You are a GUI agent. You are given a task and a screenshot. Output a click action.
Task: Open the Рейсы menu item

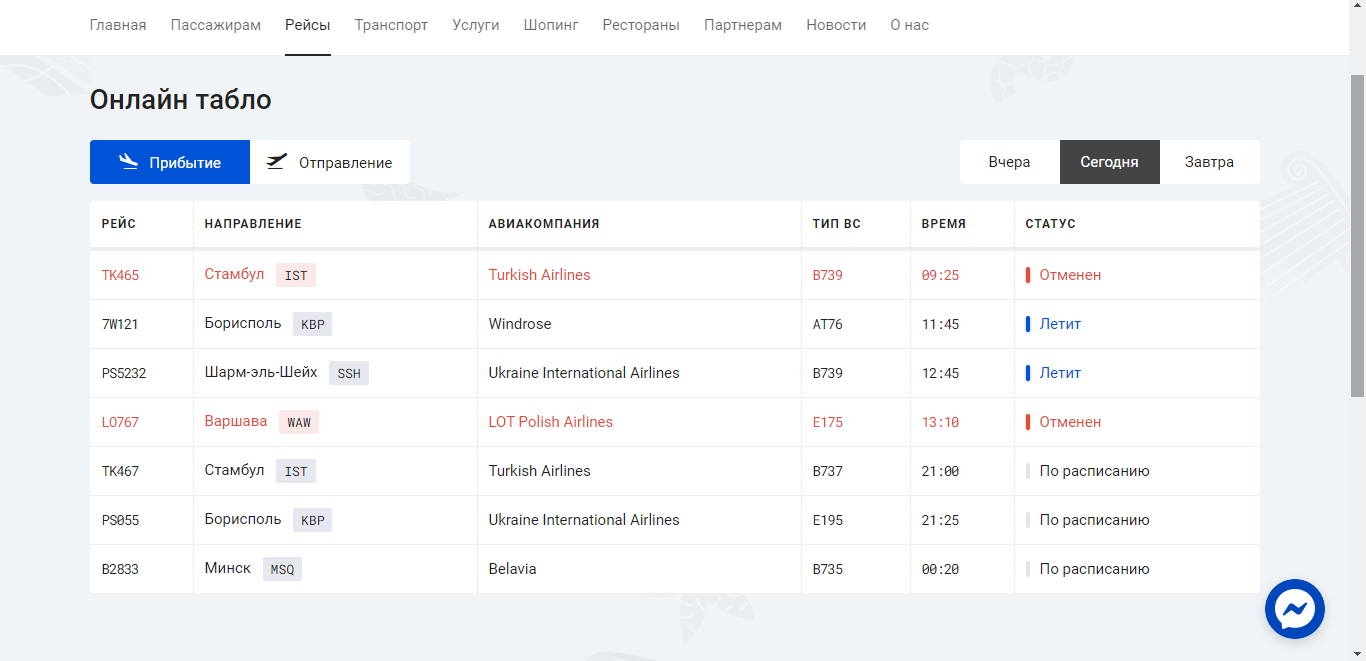(x=308, y=25)
